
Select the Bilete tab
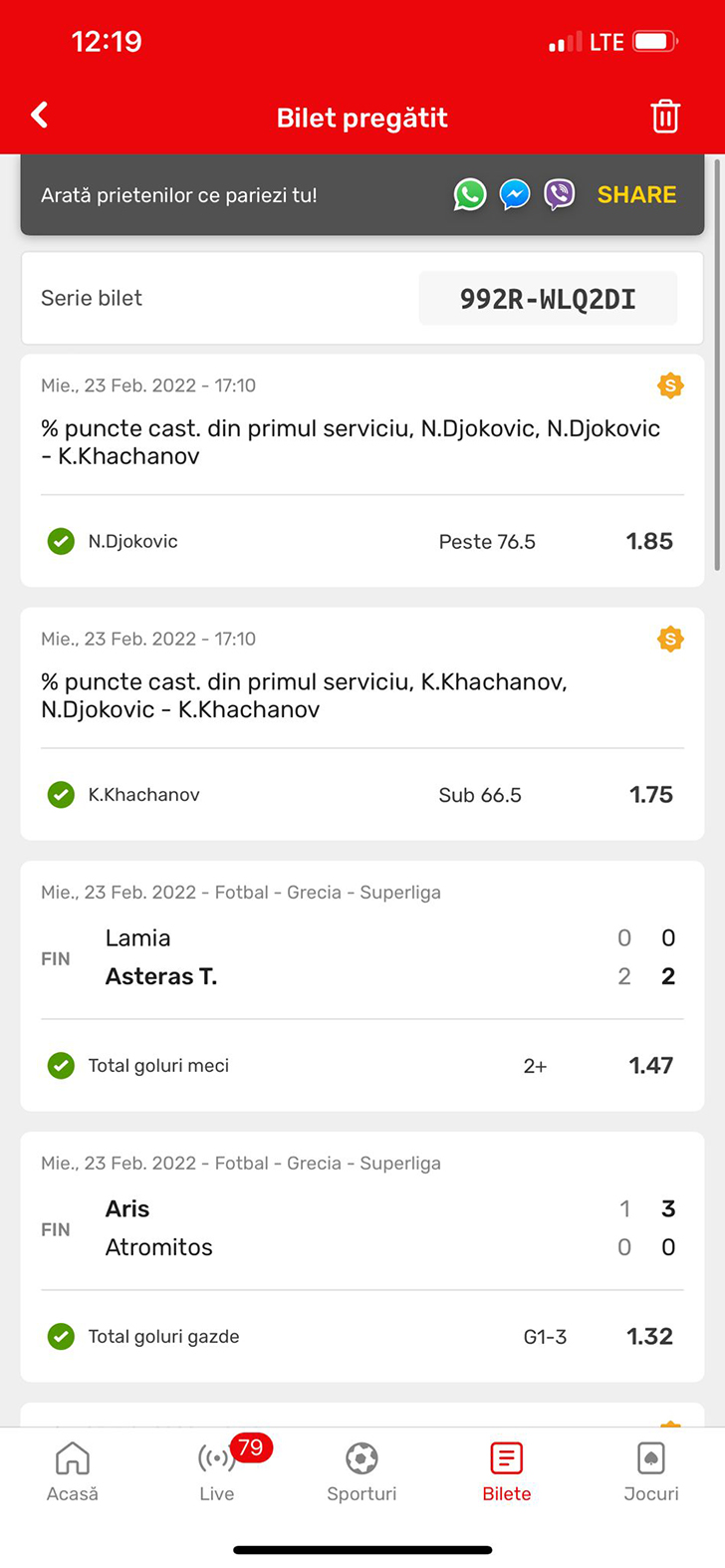[506, 1472]
